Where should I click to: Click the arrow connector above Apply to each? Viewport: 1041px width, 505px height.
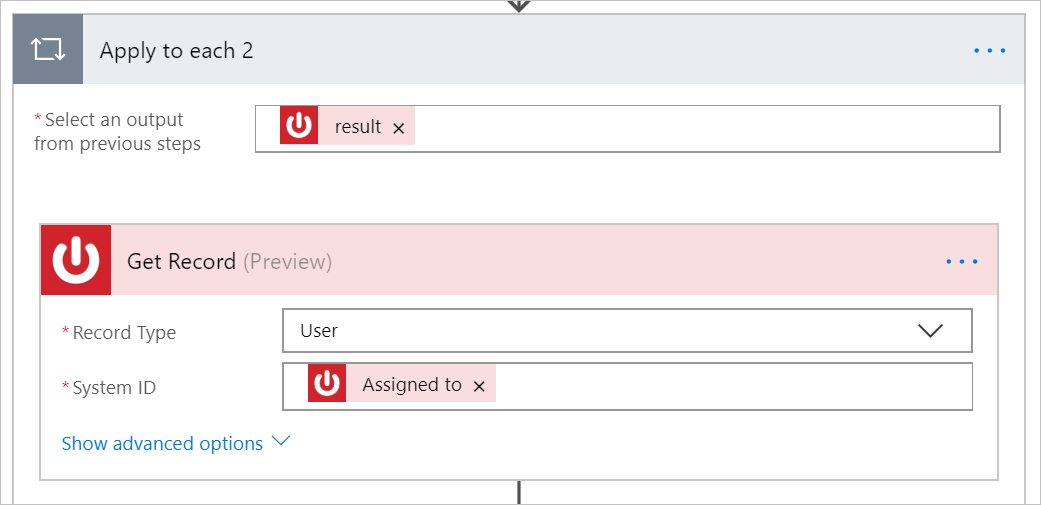(518, 6)
